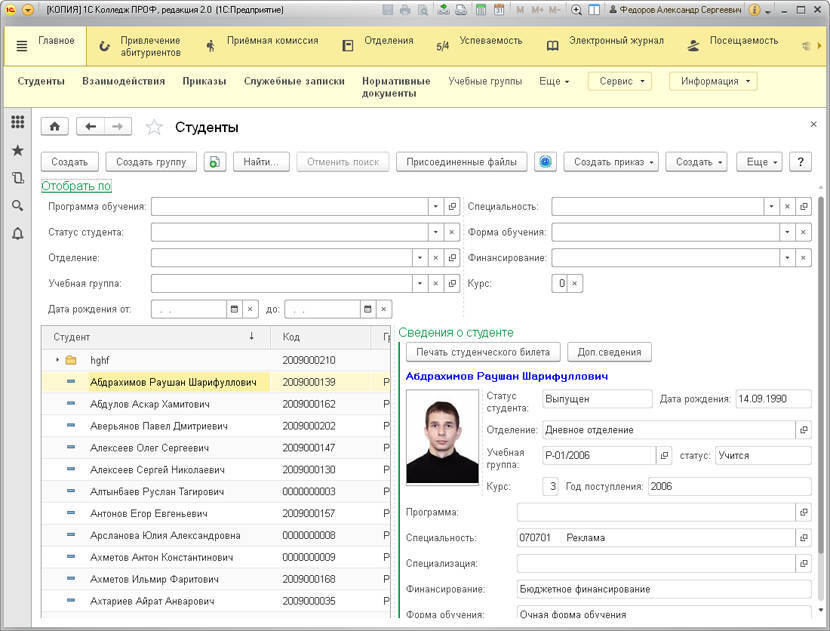The image size is (830, 631).
Task: Click the search magnifier in left sidebar
Action: (x=17, y=205)
